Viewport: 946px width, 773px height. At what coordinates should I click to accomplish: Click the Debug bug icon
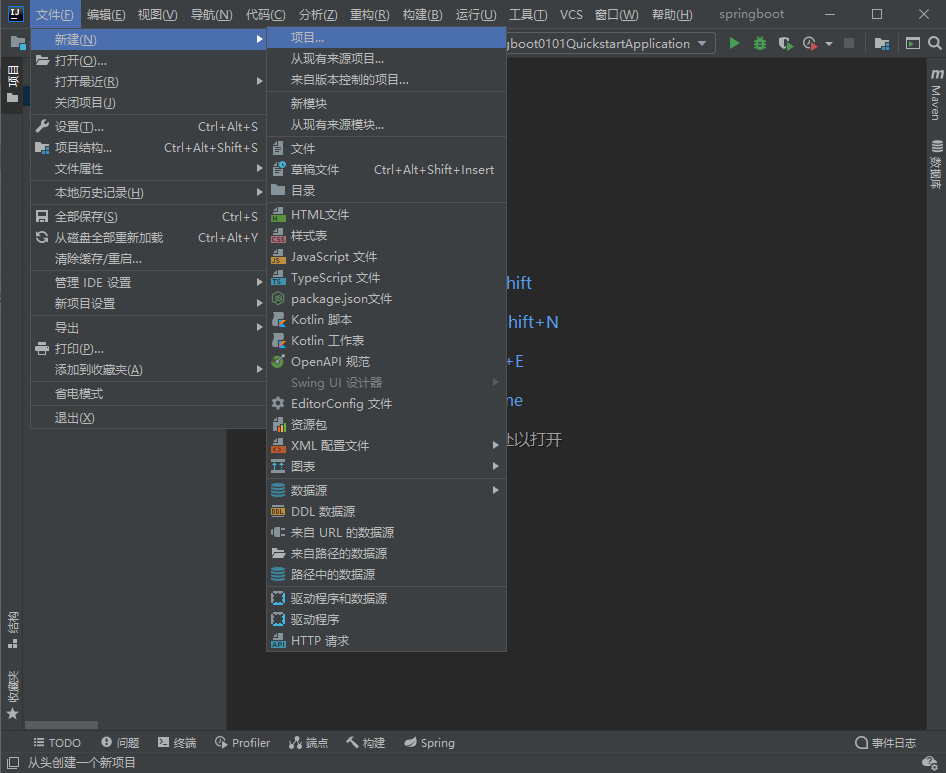[760, 43]
